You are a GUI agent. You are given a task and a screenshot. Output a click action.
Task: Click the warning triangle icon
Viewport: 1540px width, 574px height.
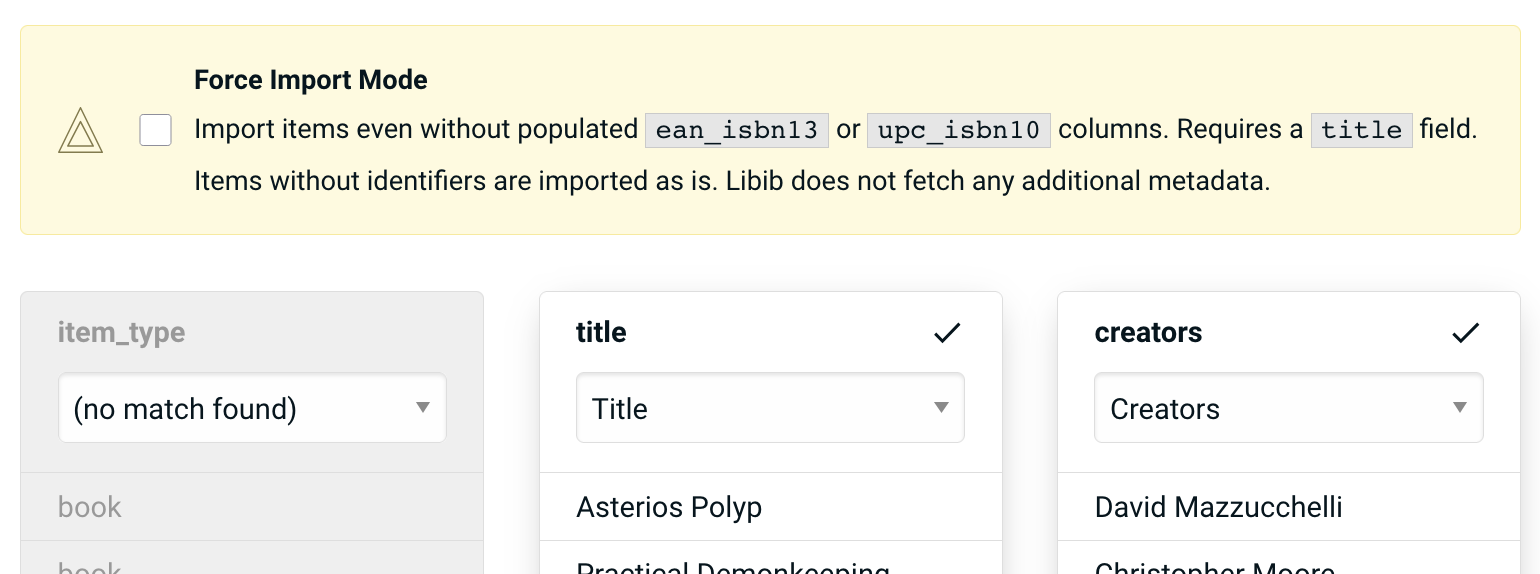click(x=80, y=131)
